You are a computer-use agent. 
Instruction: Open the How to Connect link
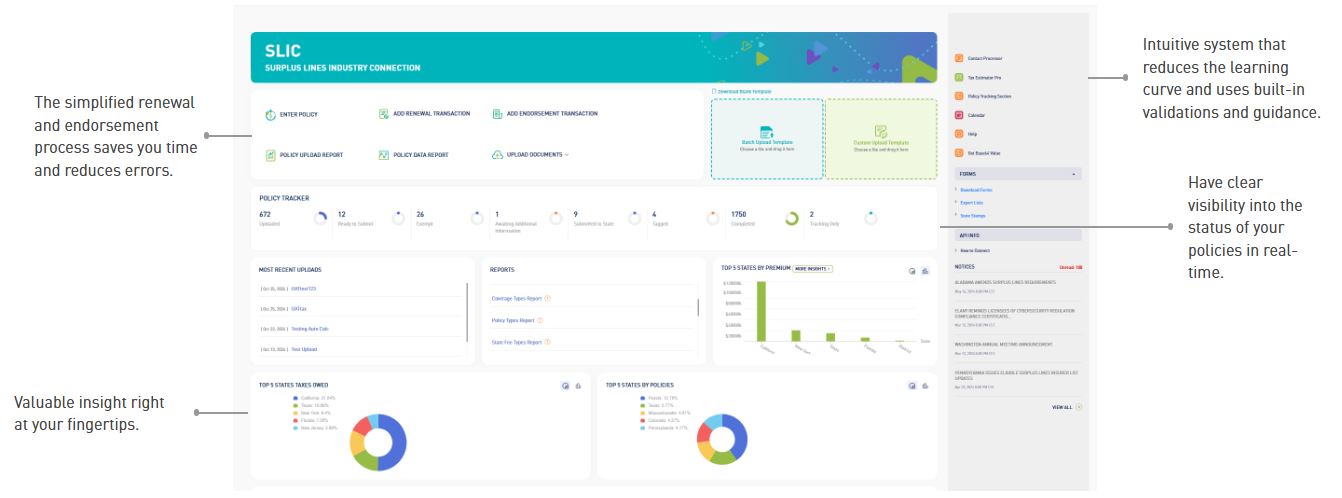click(x=975, y=250)
